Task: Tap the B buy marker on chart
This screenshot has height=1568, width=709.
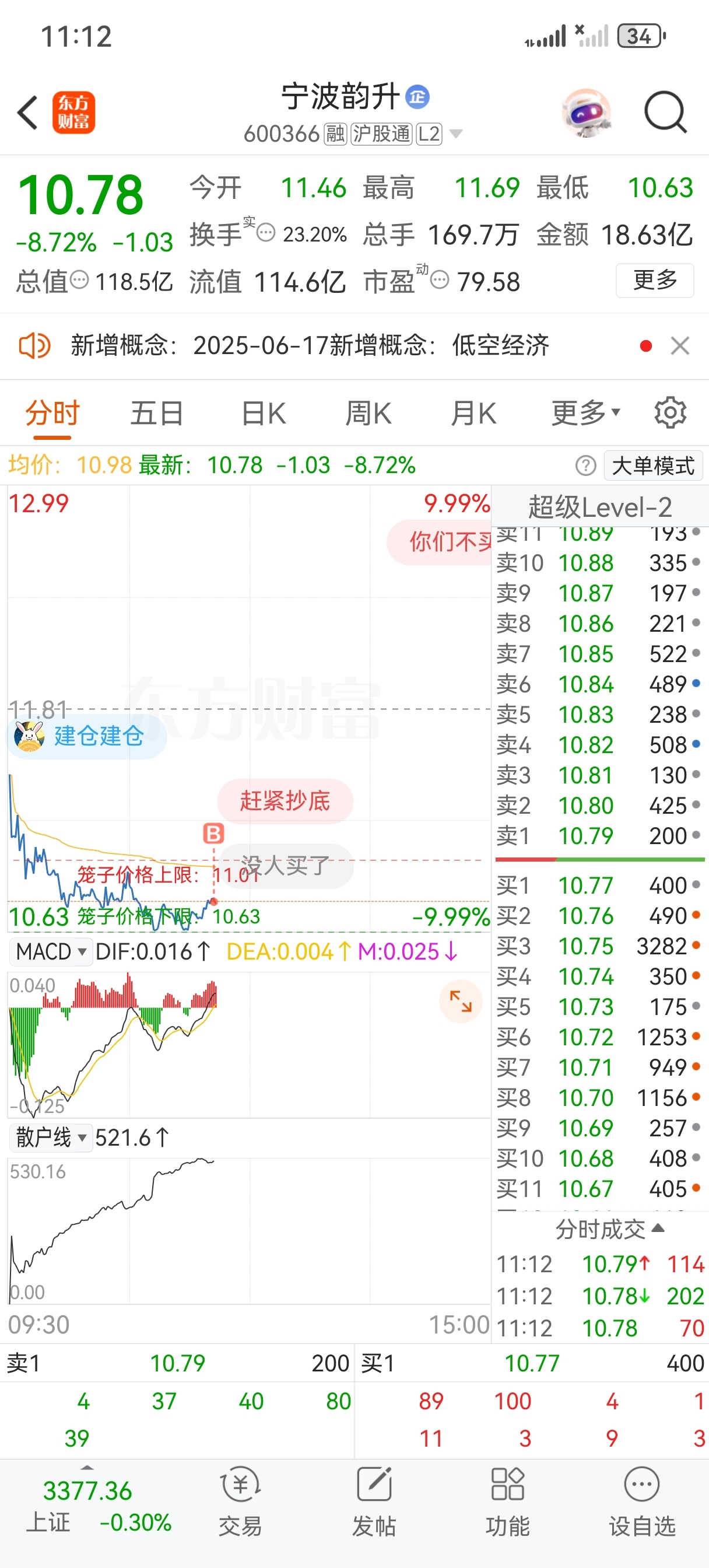Action: click(213, 834)
